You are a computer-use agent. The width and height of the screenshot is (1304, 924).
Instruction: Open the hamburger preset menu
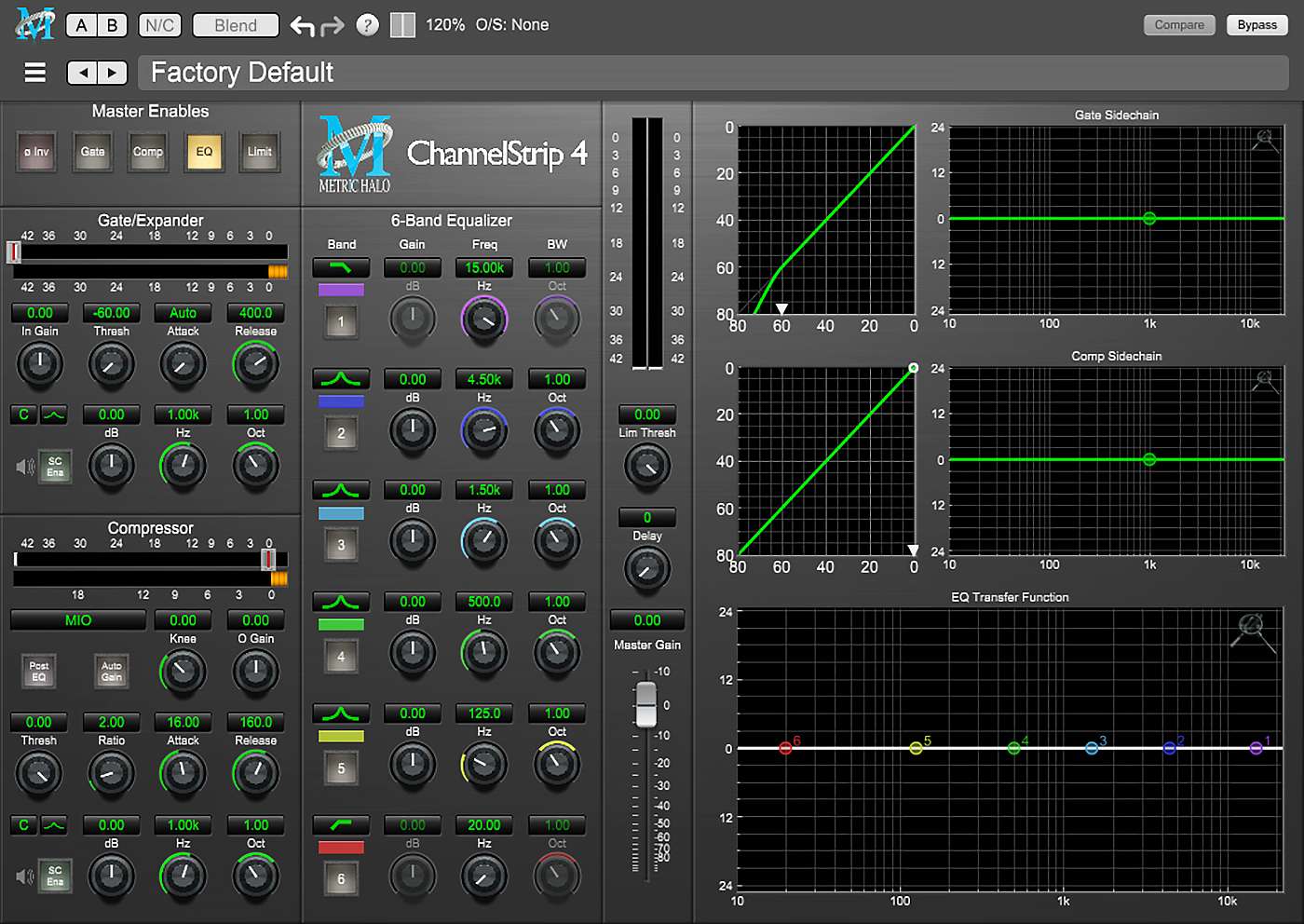click(x=35, y=73)
